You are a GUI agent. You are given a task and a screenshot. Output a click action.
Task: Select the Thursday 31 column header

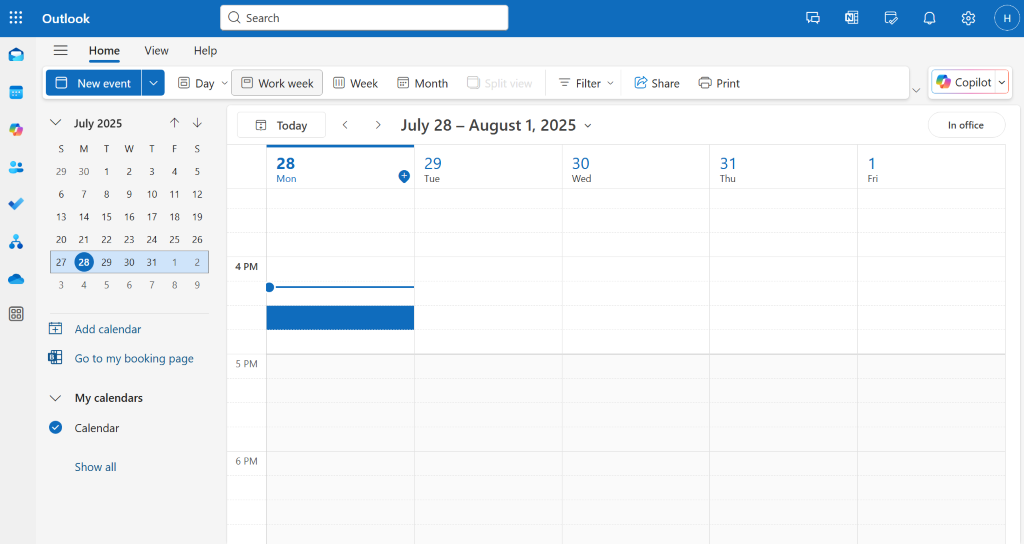tap(783, 168)
